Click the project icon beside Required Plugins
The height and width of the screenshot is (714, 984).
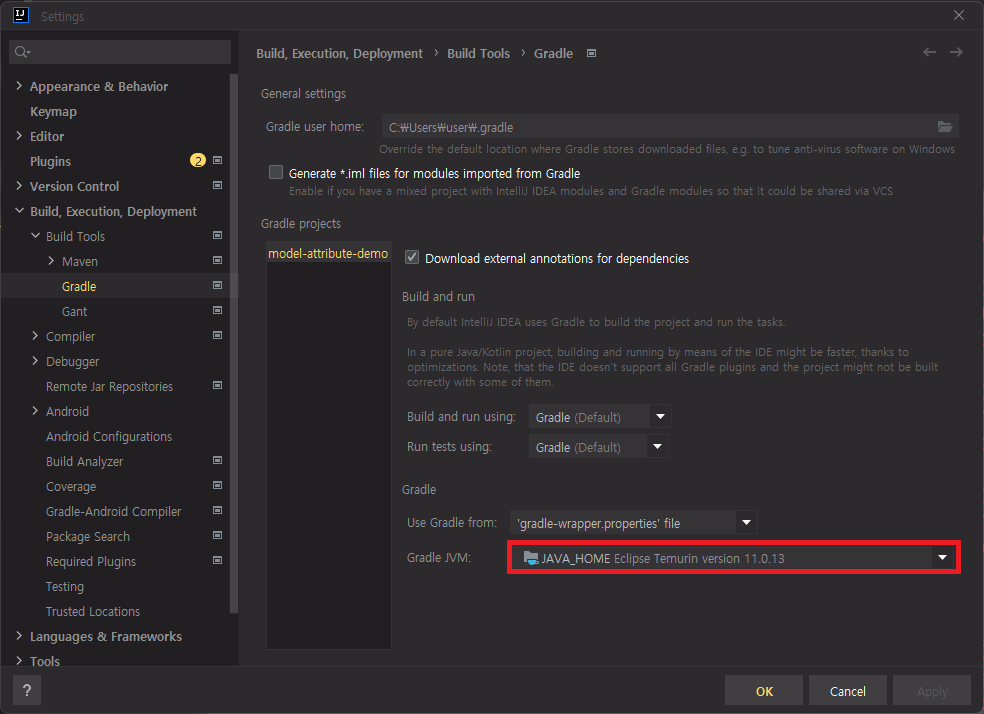pos(218,560)
